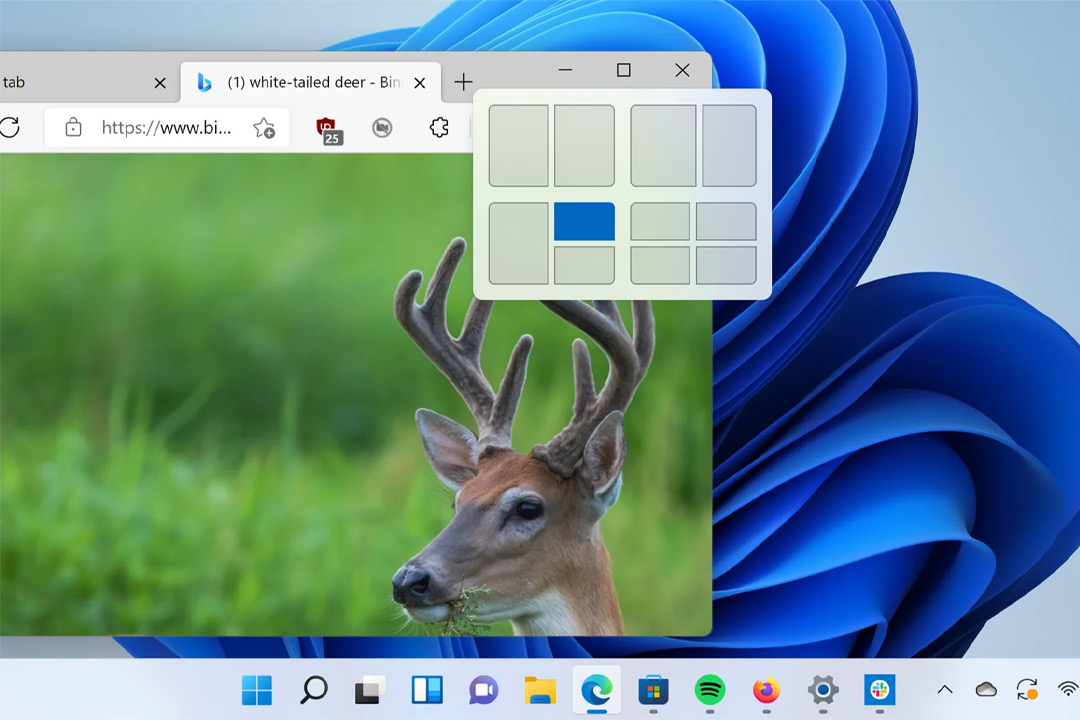This screenshot has height=720, width=1080.
Task: Open Microsoft Store from taskbar
Action: click(x=653, y=690)
